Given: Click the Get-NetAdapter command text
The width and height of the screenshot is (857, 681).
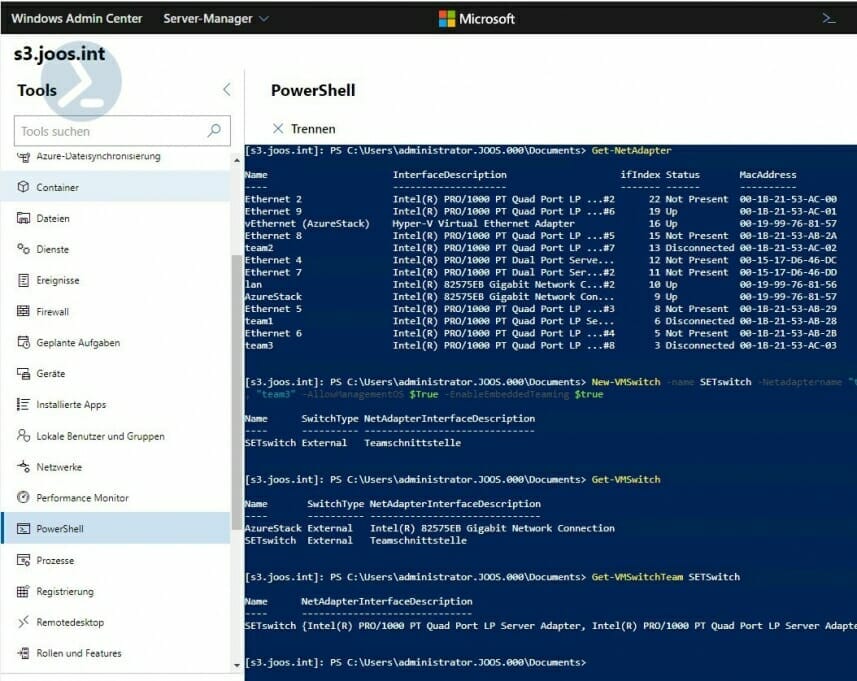Looking at the screenshot, I should tap(631, 150).
